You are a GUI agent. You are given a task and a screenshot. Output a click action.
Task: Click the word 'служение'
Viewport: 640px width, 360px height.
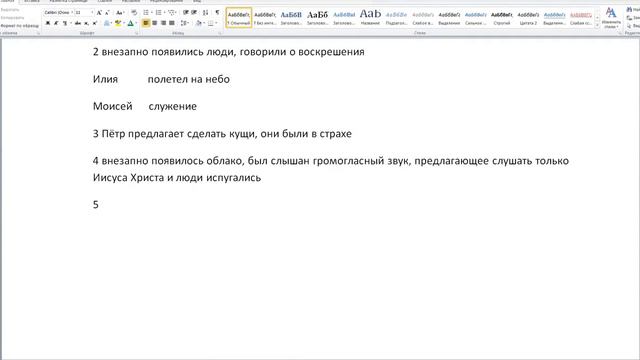pyautogui.click(x=173, y=107)
